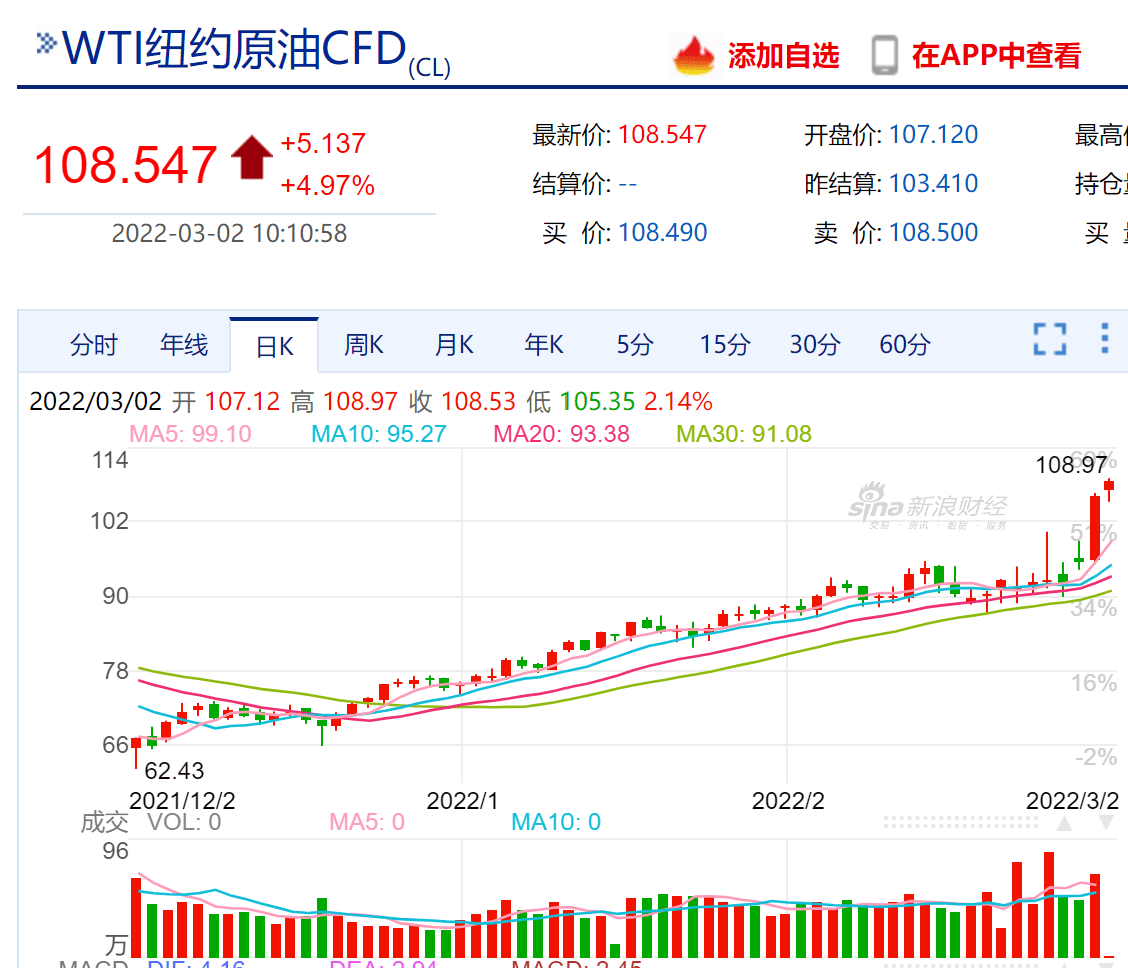Click the phone icon beside 在APP中查看
Screen dimensions: 1128x968
(x=885, y=55)
